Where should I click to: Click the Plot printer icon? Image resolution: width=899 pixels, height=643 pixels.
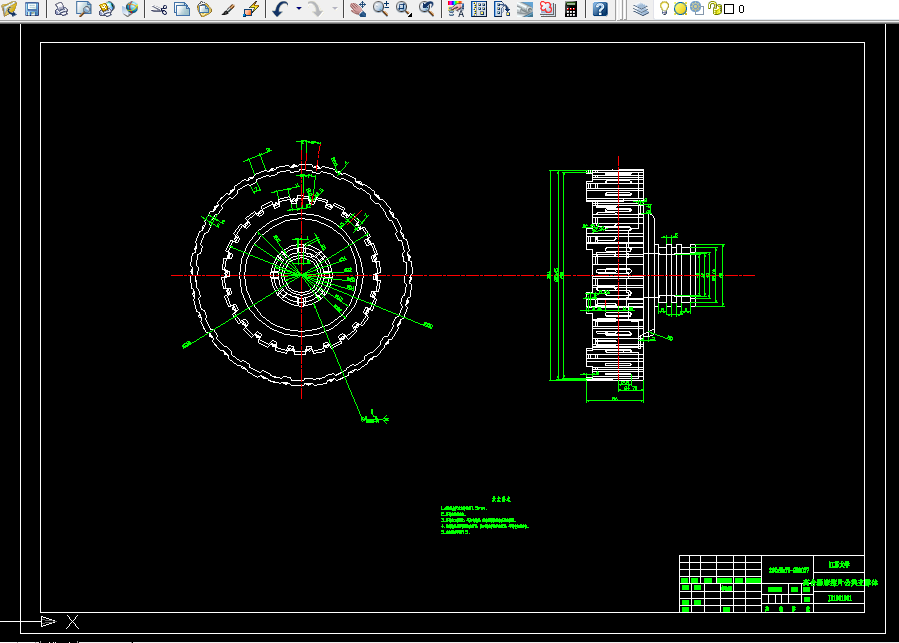61,9
